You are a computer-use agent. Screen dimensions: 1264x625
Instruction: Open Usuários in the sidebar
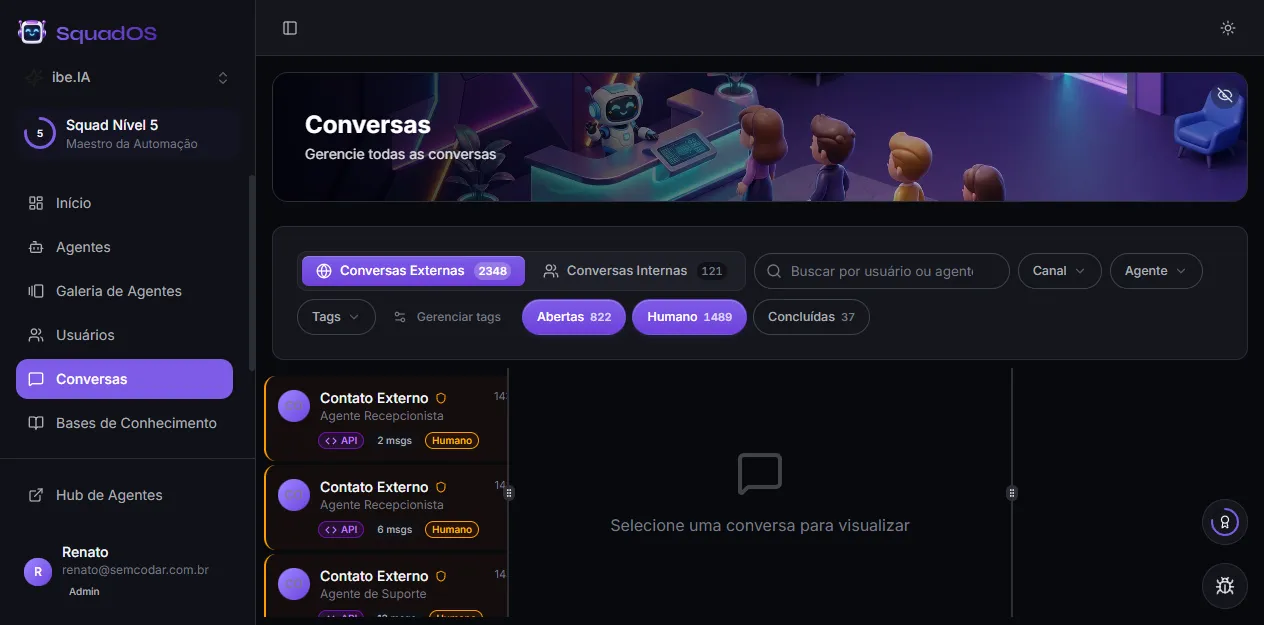click(x=124, y=335)
